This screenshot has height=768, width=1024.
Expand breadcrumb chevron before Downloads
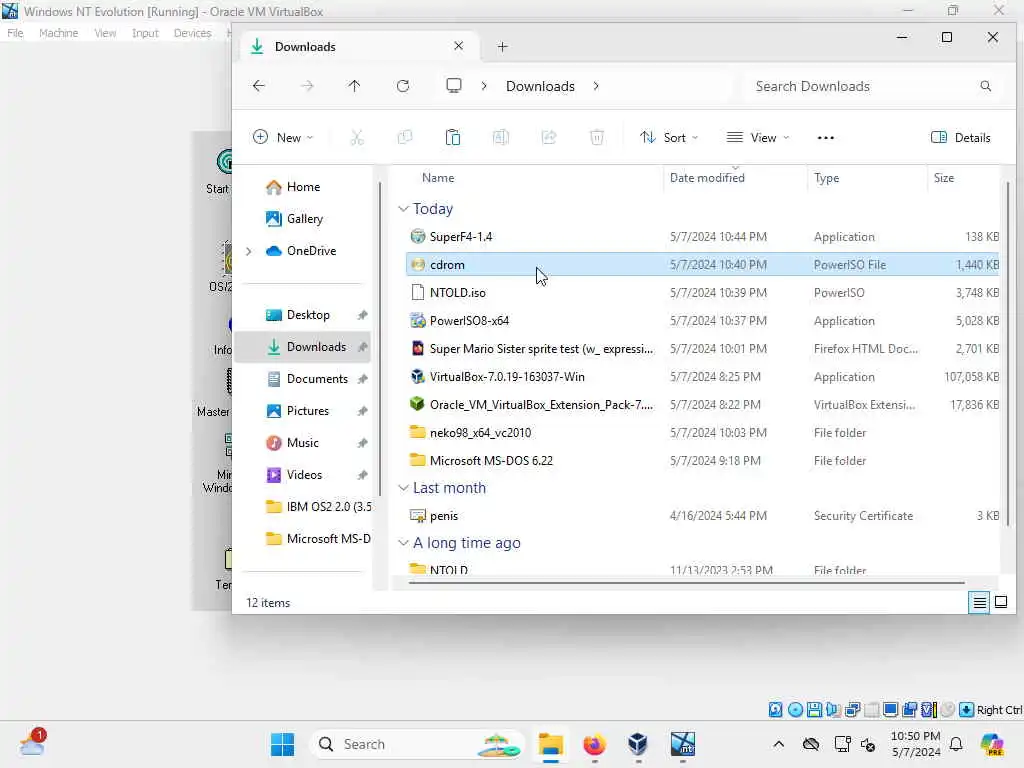484,86
